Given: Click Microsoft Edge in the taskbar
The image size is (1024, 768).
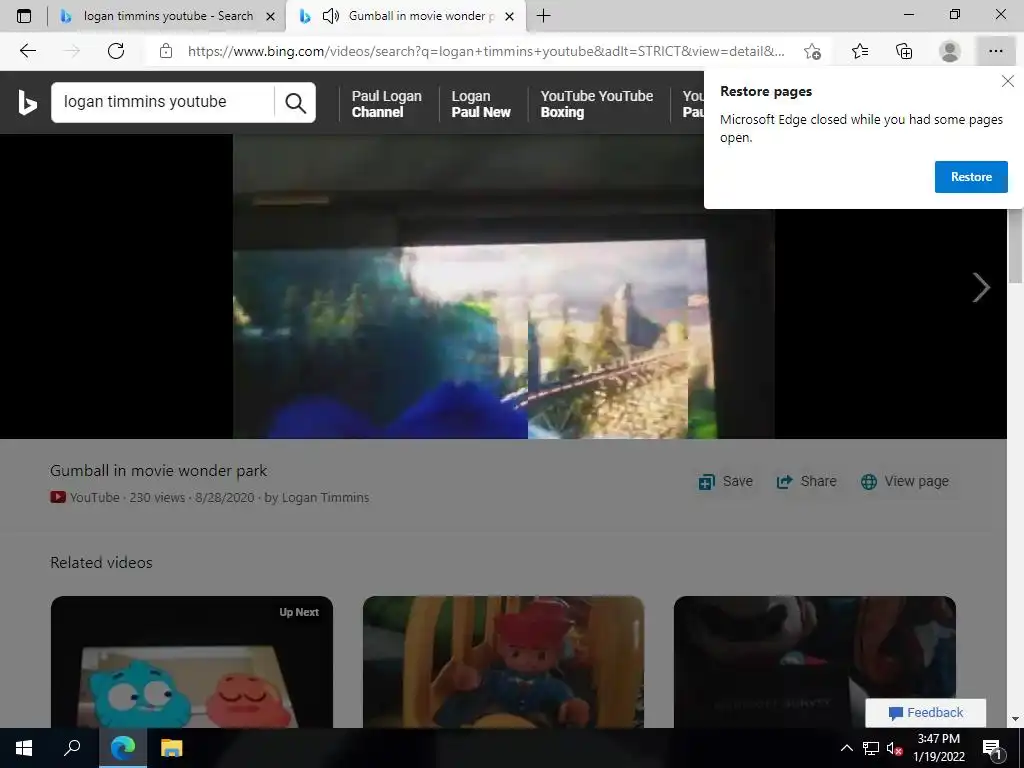Looking at the screenshot, I should coord(123,748).
